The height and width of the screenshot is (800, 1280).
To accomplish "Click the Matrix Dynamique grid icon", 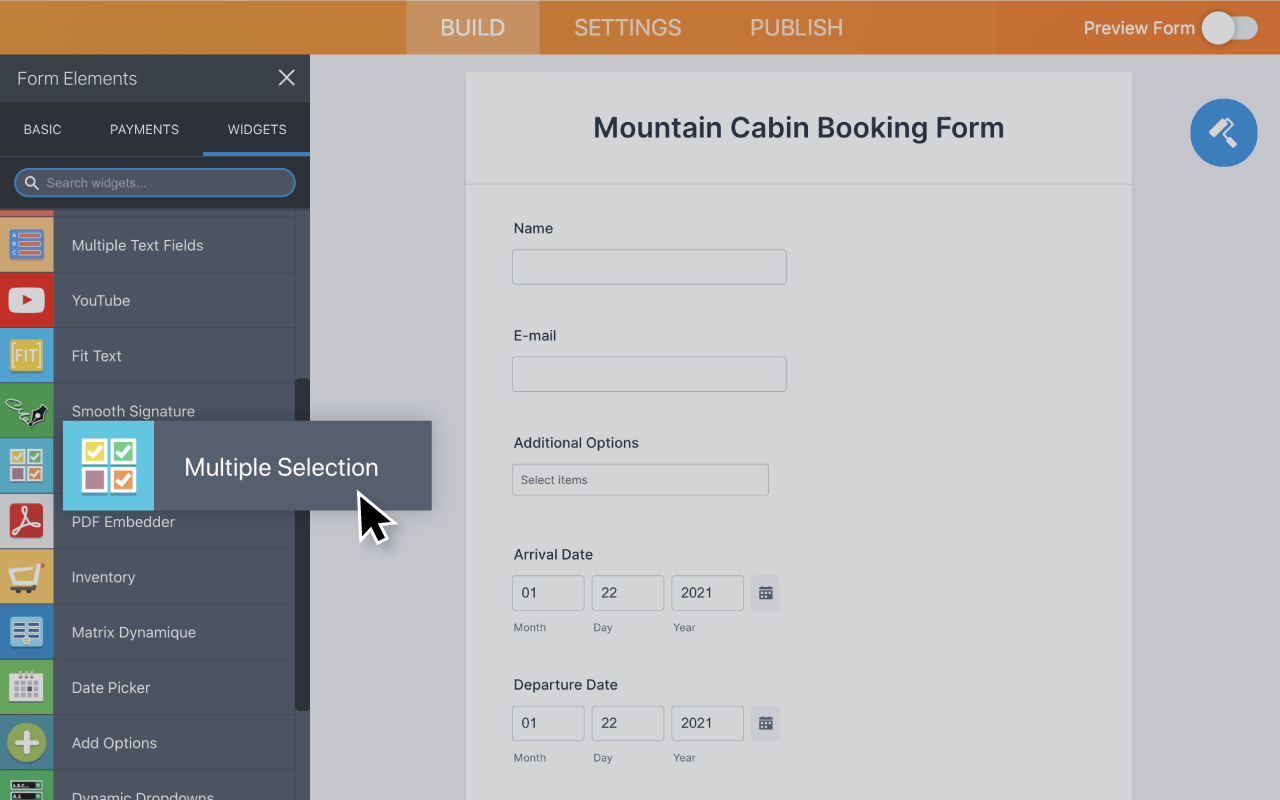I will pyautogui.click(x=27, y=631).
